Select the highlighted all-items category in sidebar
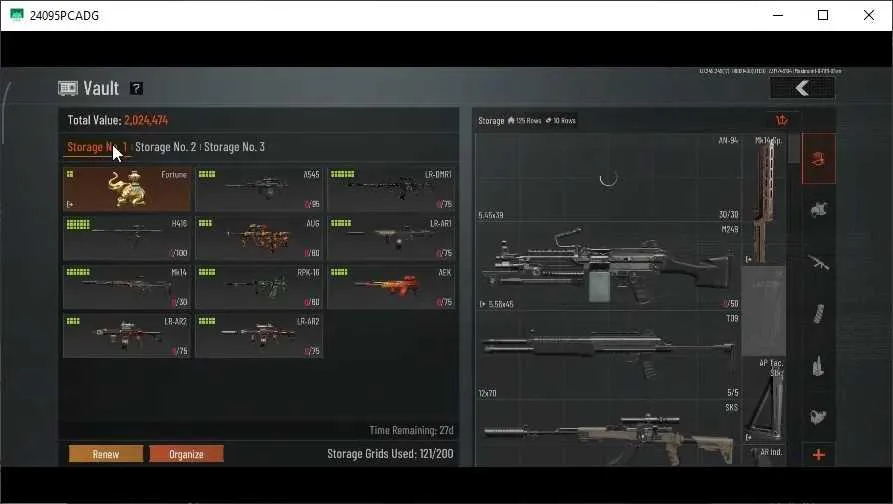893x504 pixels. tap(818, 159)
